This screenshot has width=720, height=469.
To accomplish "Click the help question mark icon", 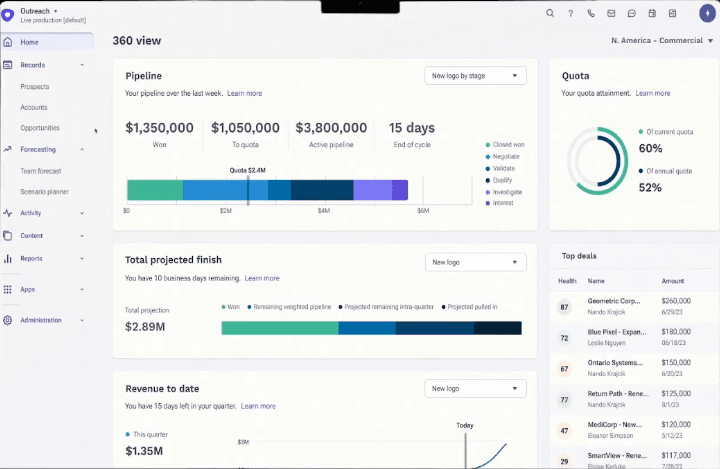I will coord(570,13).
